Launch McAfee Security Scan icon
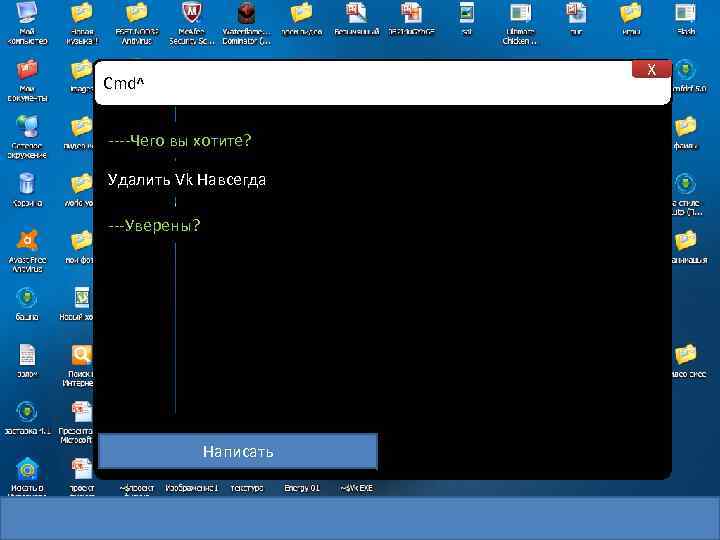 point(191,23)
